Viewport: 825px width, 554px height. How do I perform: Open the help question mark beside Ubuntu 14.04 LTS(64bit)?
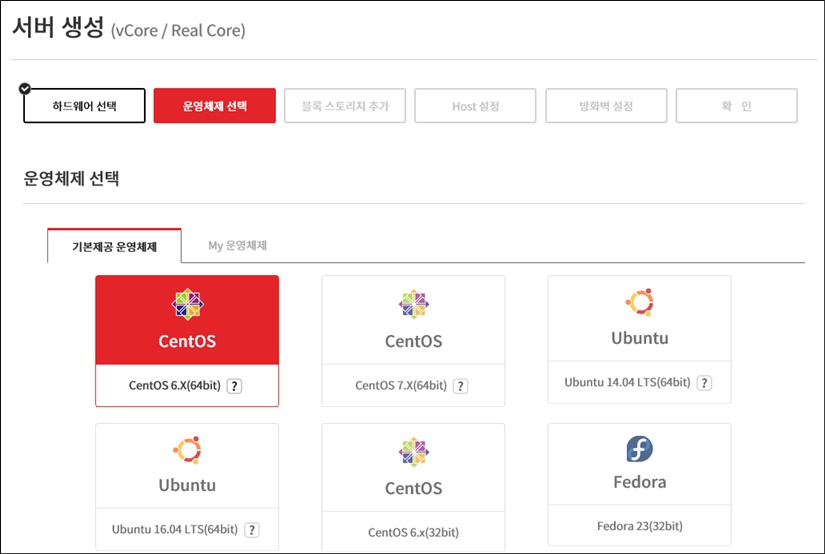[704, 383]
